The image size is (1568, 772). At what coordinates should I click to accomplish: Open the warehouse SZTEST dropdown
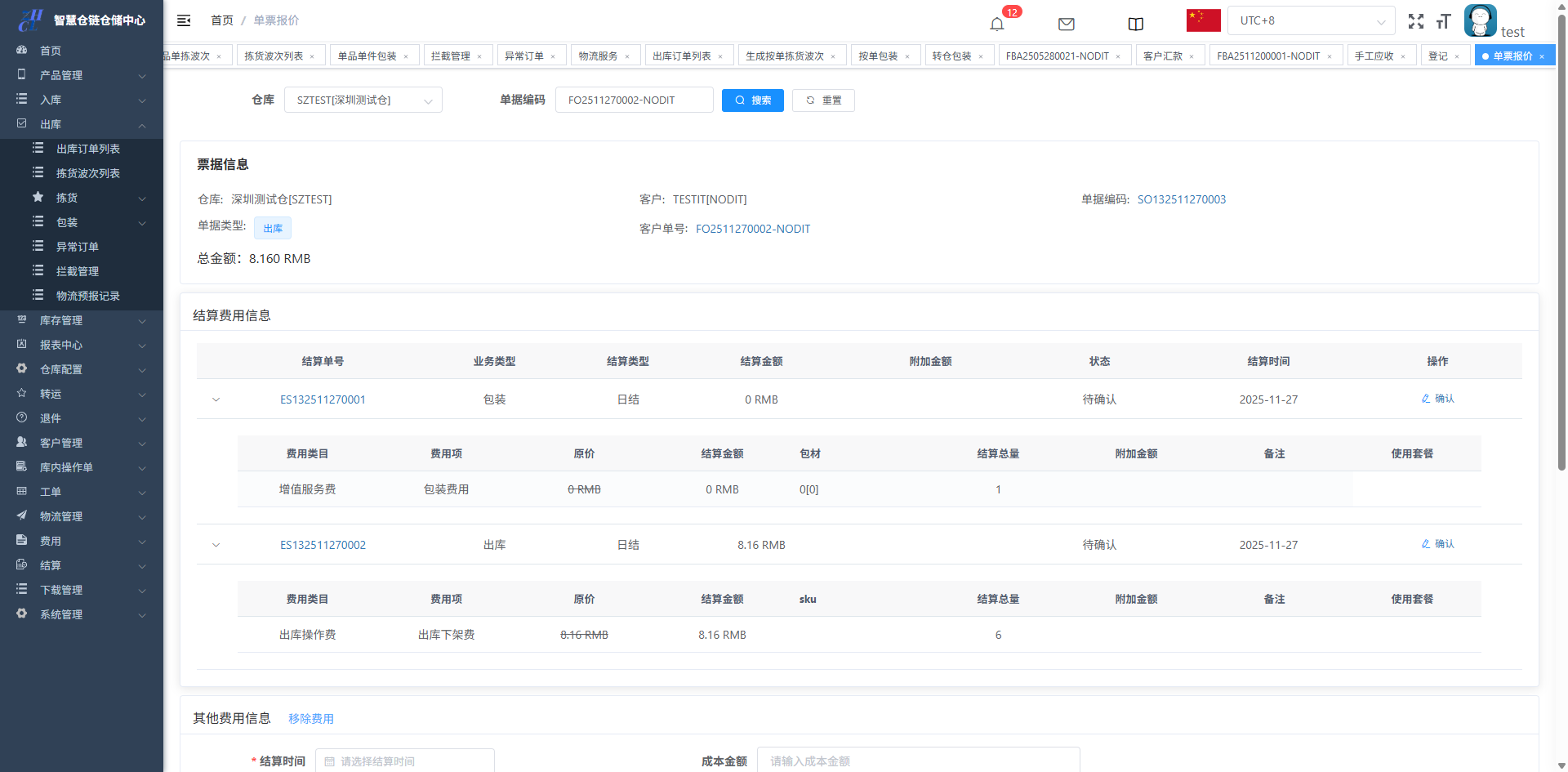tap(363, 100)
